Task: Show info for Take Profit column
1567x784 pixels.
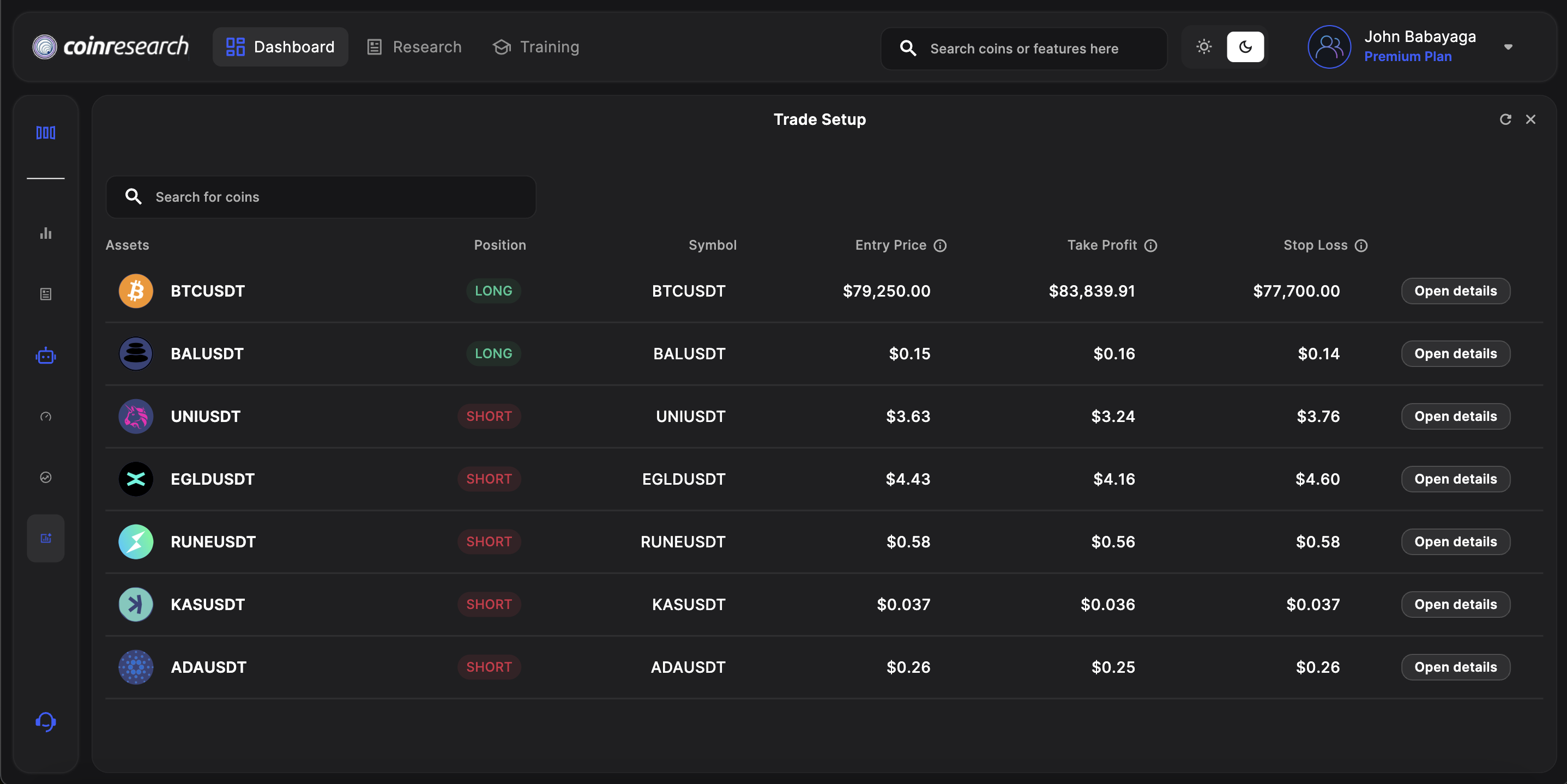Action: [1150, 245]
